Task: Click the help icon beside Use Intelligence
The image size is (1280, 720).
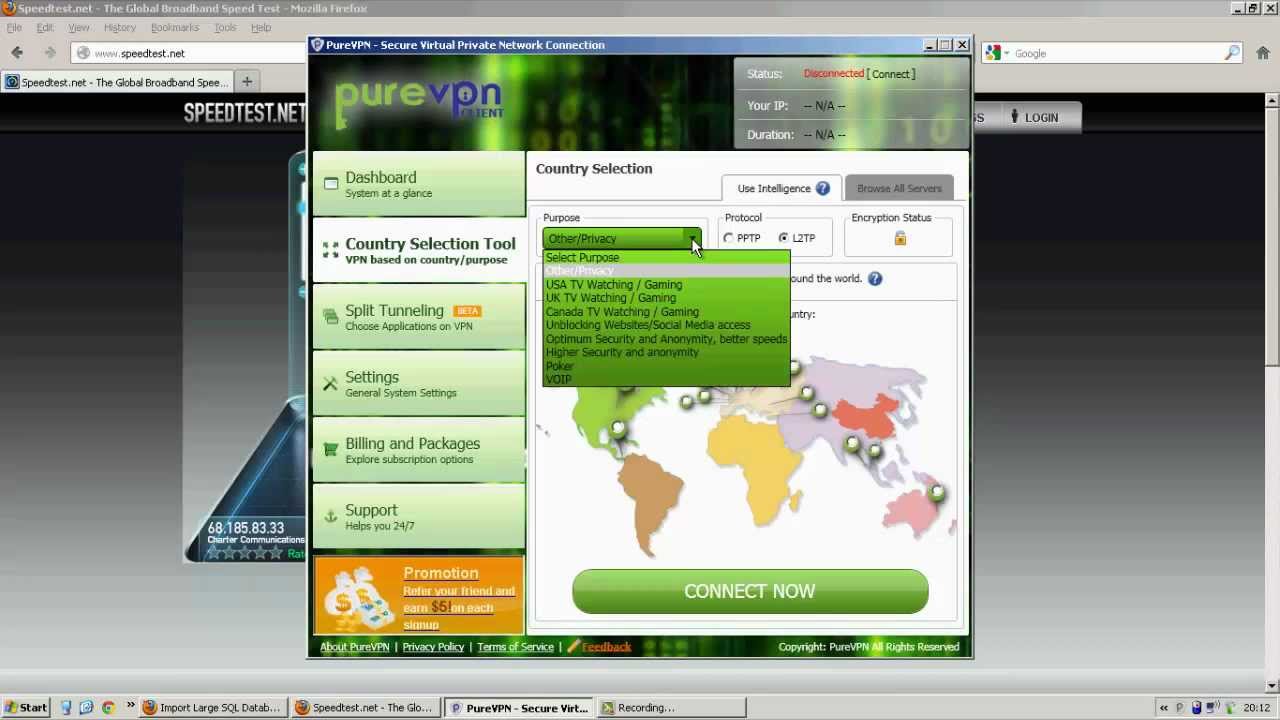Action: pos(822,188)
